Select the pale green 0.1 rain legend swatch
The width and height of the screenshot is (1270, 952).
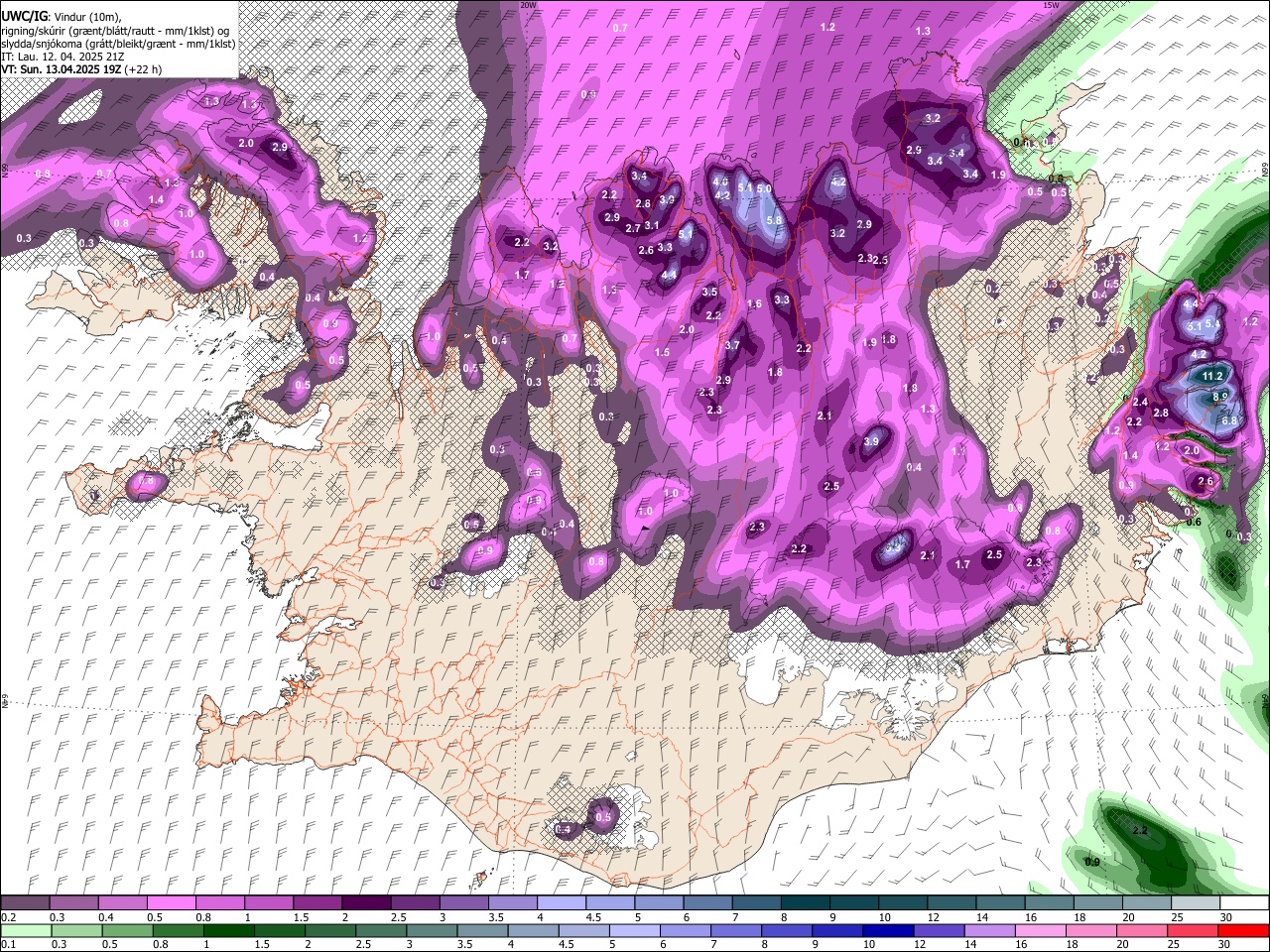pos(26,930)
